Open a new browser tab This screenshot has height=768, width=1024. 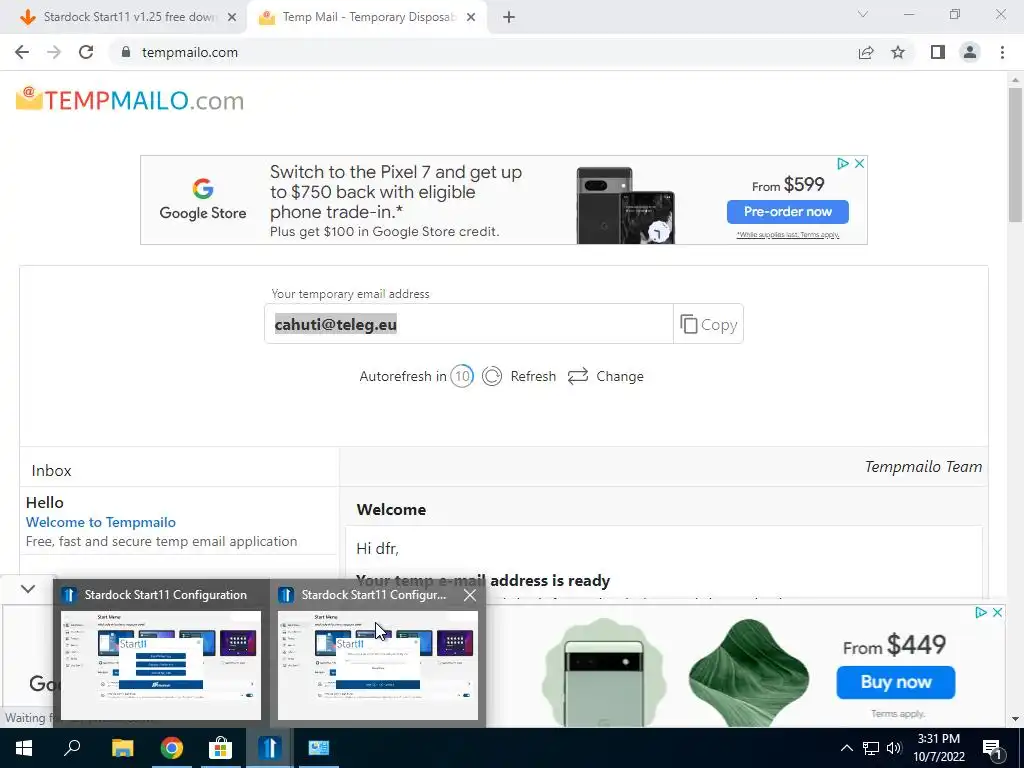[509, 18]
